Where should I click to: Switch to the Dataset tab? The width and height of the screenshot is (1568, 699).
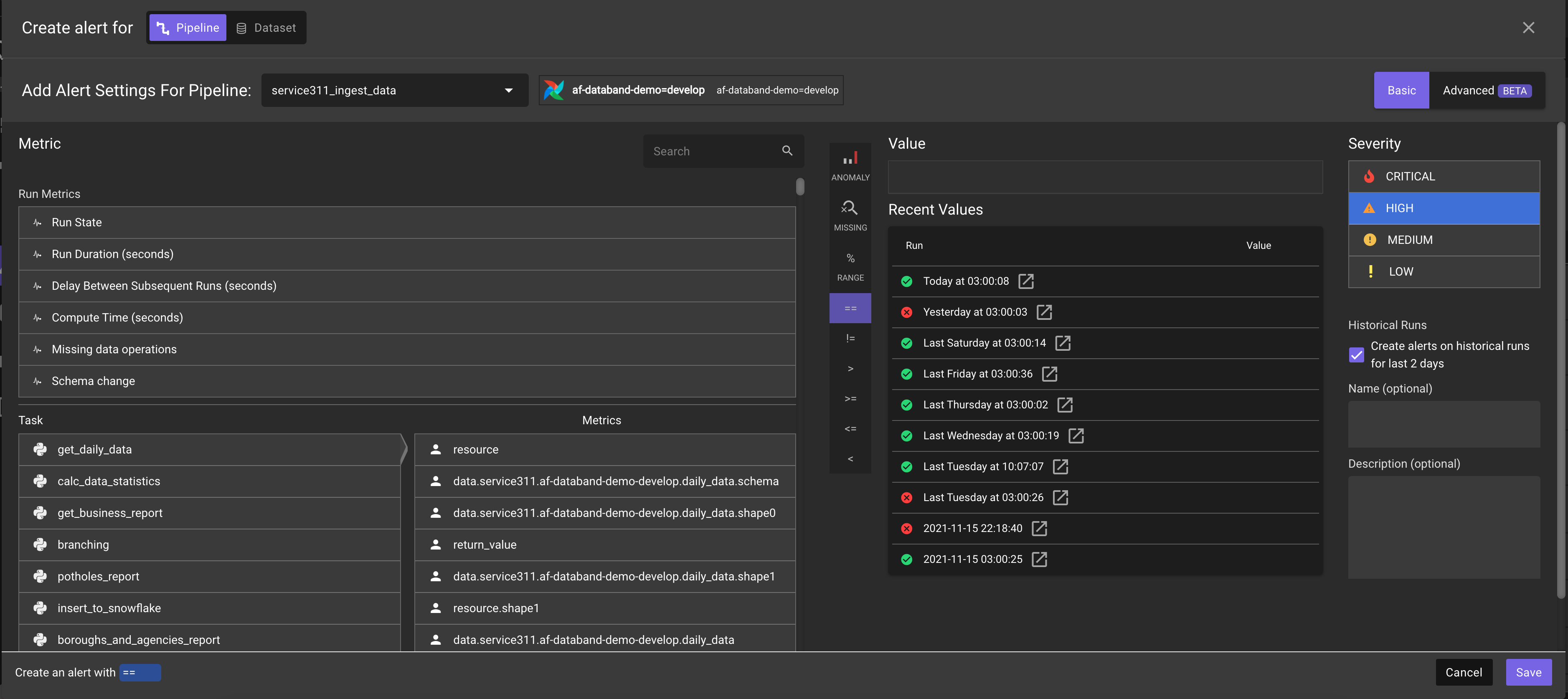click(266, 28)
